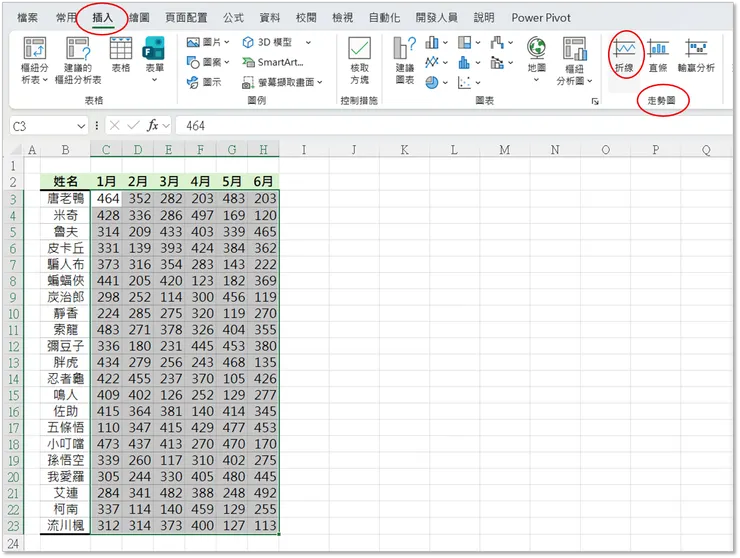Switch to the Data (資料) tab
Image resolution: width=740 pixels, height=558 pixels.
269,18
